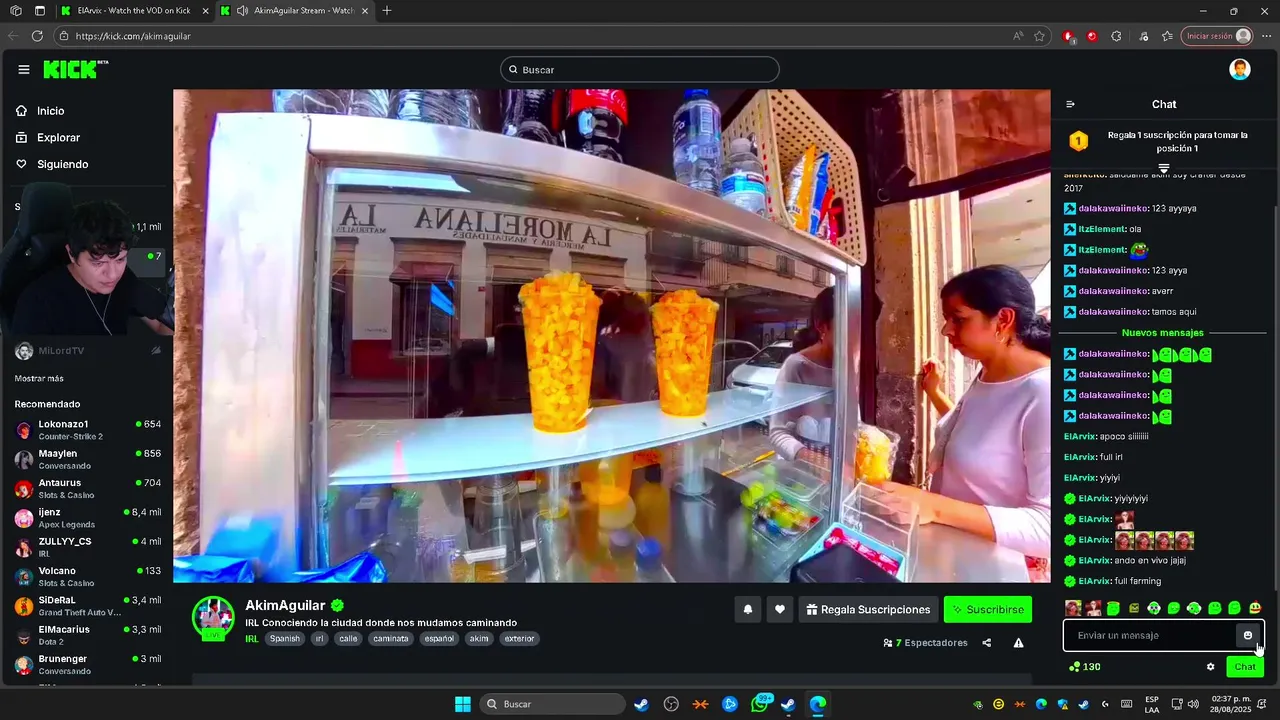
Task: Open SiDeRaL recommended channel
Action: [87, 605]
